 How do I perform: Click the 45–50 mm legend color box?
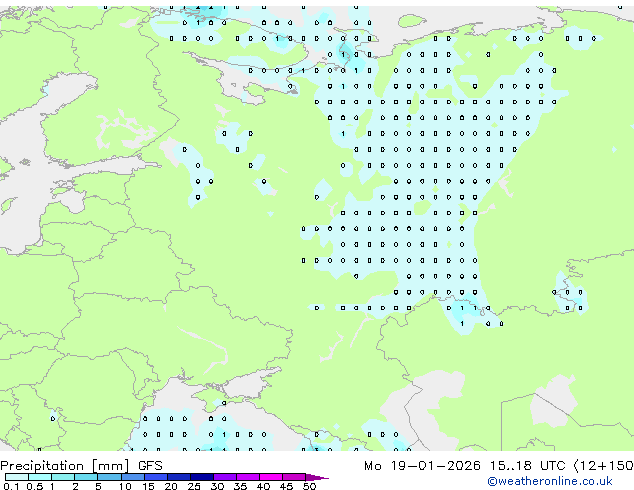click(294, 477)
